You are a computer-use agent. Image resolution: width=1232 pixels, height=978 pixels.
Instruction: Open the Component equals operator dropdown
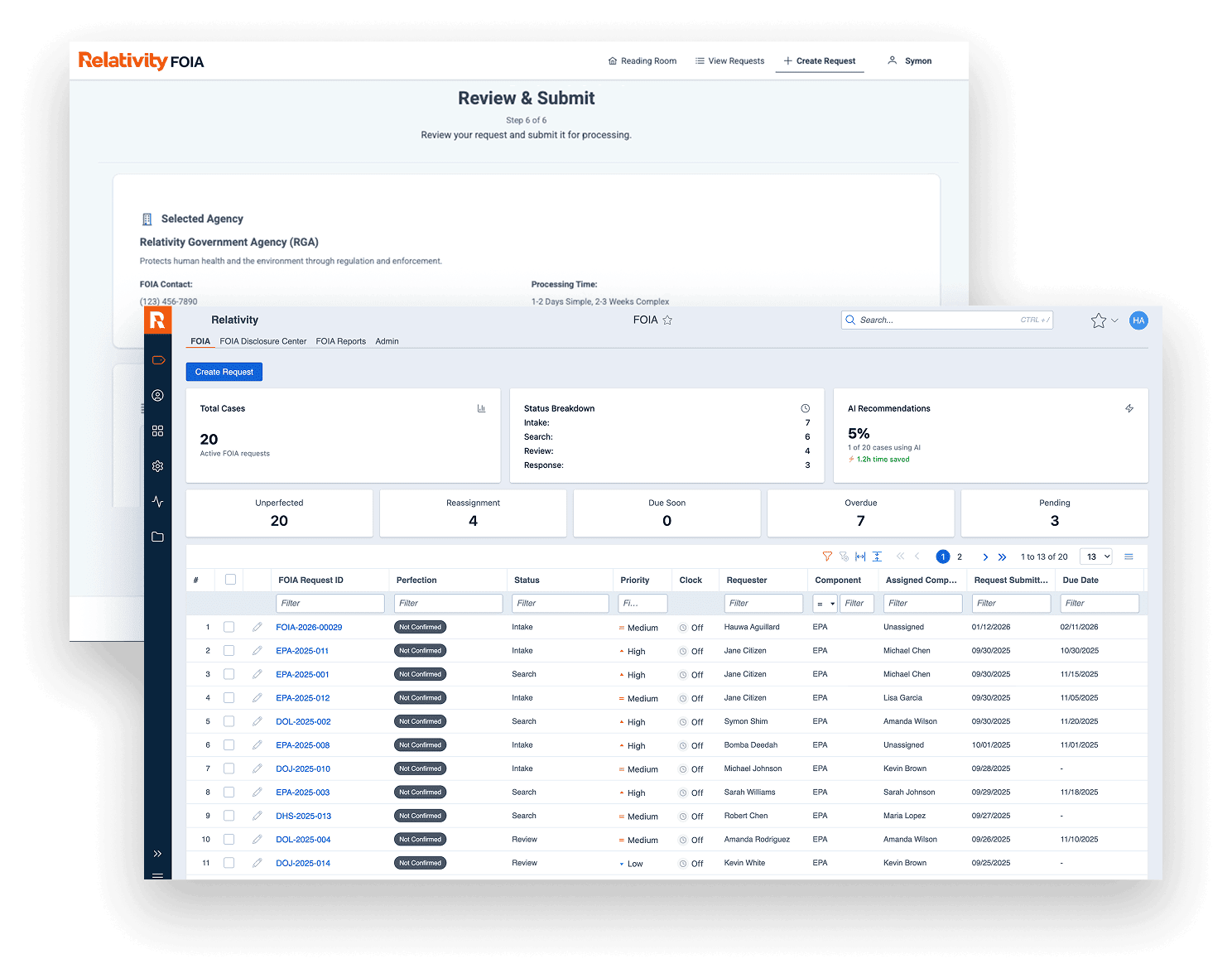coord(825,604)
